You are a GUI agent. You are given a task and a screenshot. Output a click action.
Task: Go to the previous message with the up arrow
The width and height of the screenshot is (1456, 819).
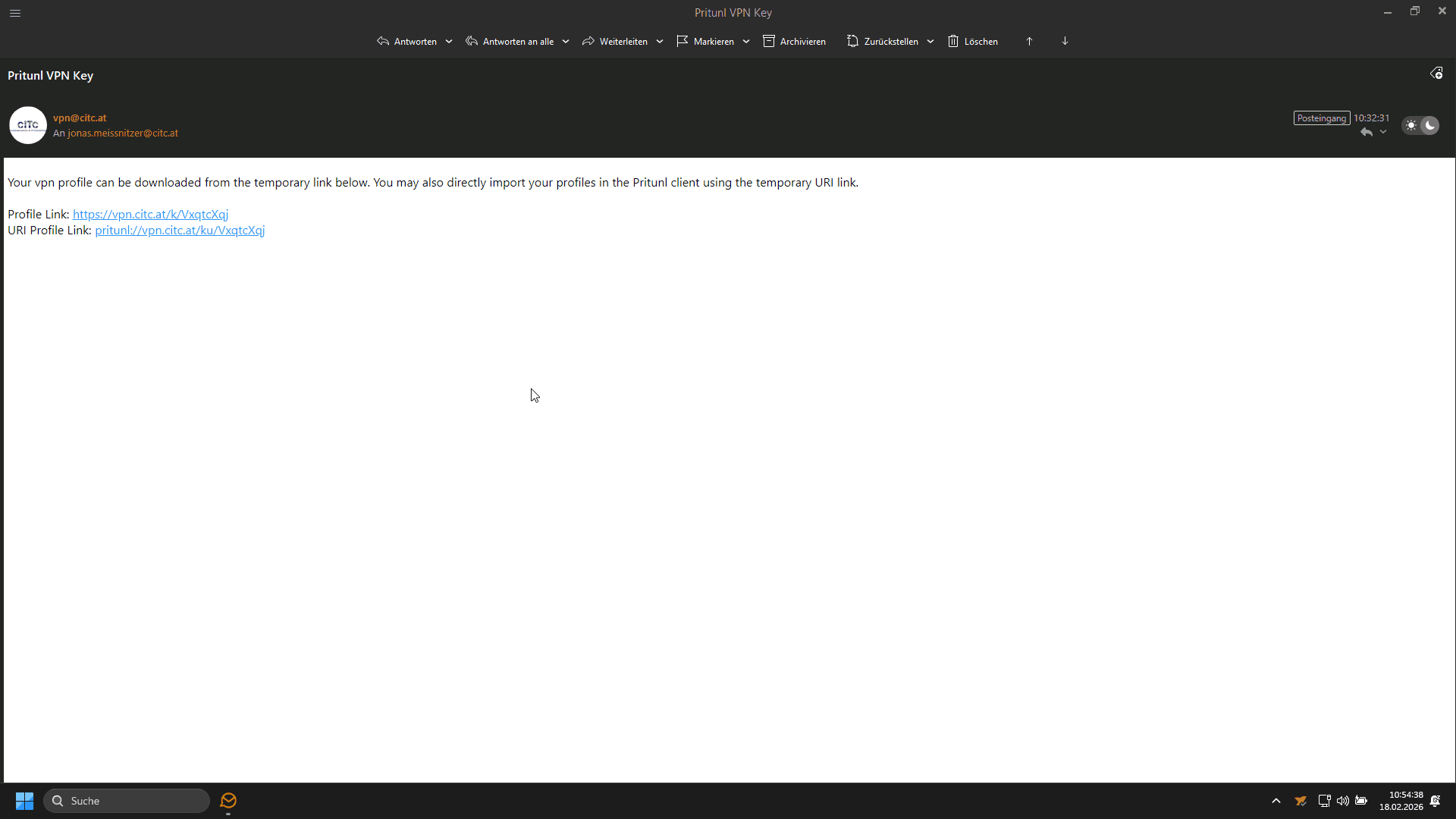1028,41
